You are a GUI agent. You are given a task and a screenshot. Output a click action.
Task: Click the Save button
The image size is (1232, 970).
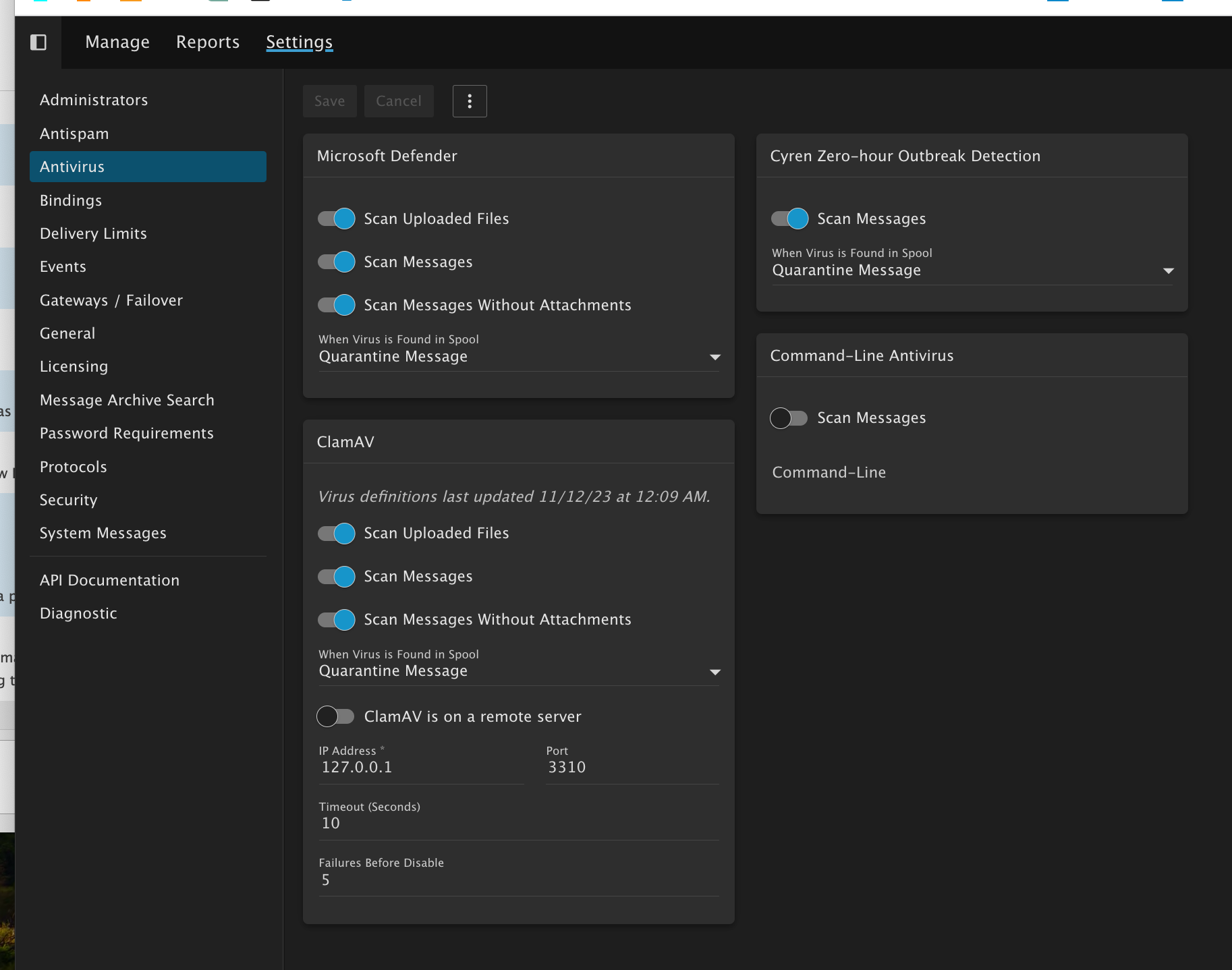pos(329,101)
